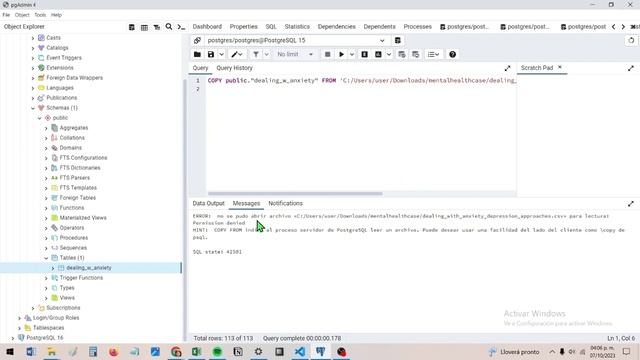Click the Explain Analyze icon
Screen dimensions: 640x360
pos(378,54)
